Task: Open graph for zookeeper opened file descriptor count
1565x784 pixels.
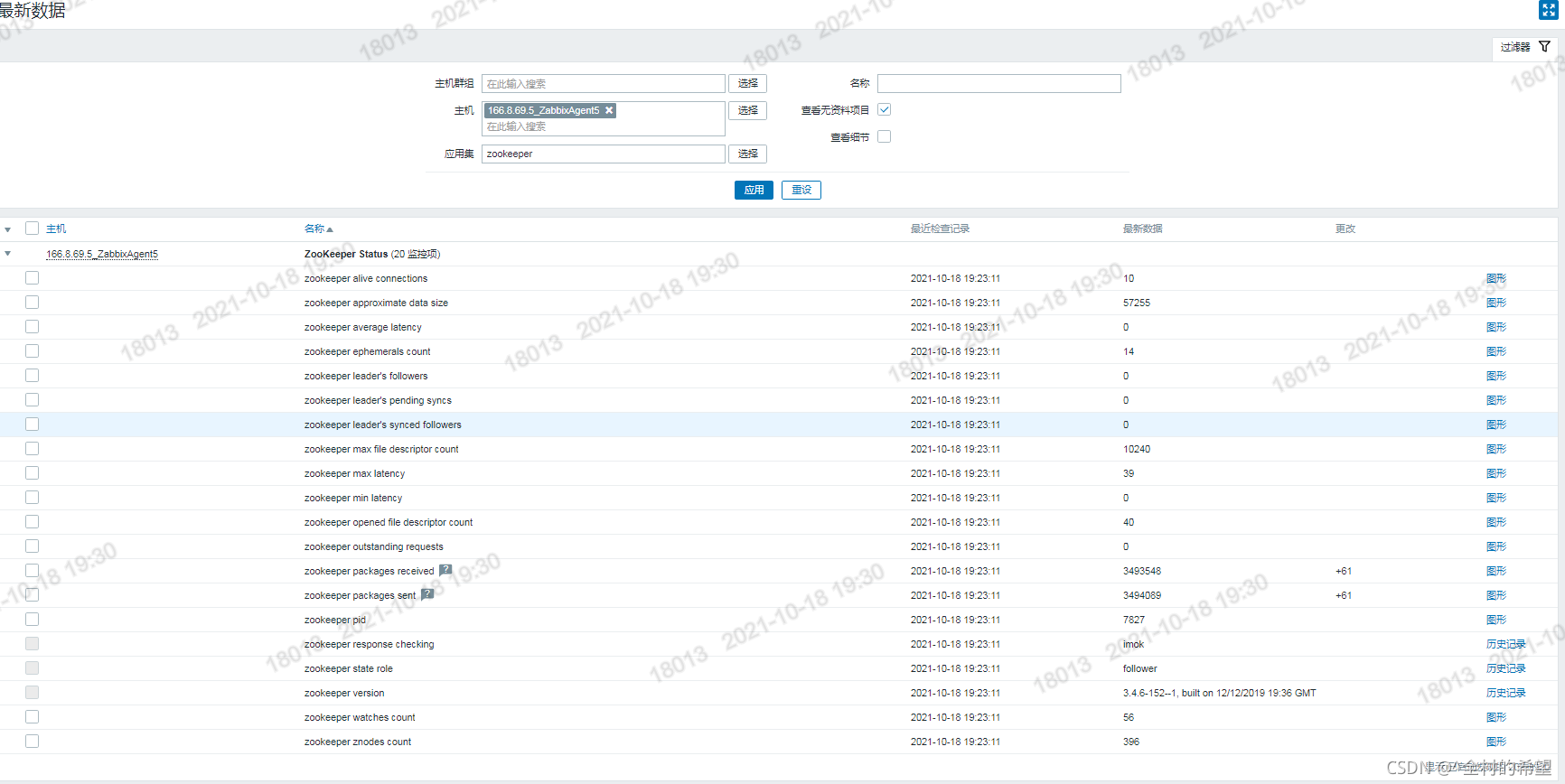Action: point(1496,522)
